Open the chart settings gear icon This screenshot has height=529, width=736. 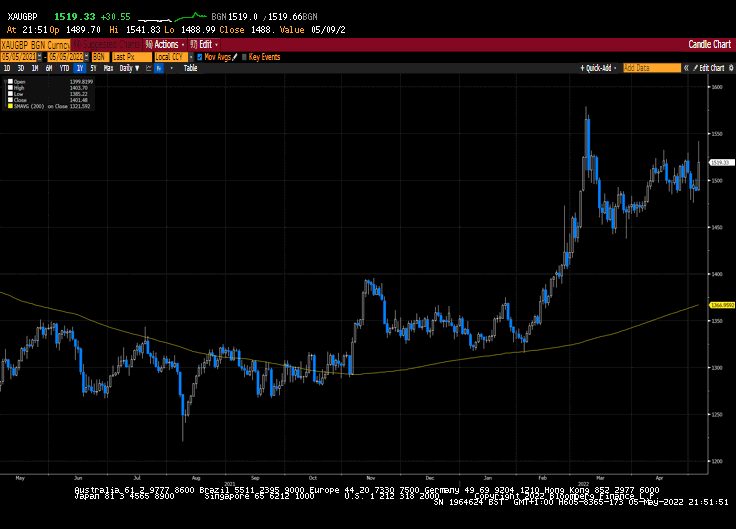click(731, 68)
